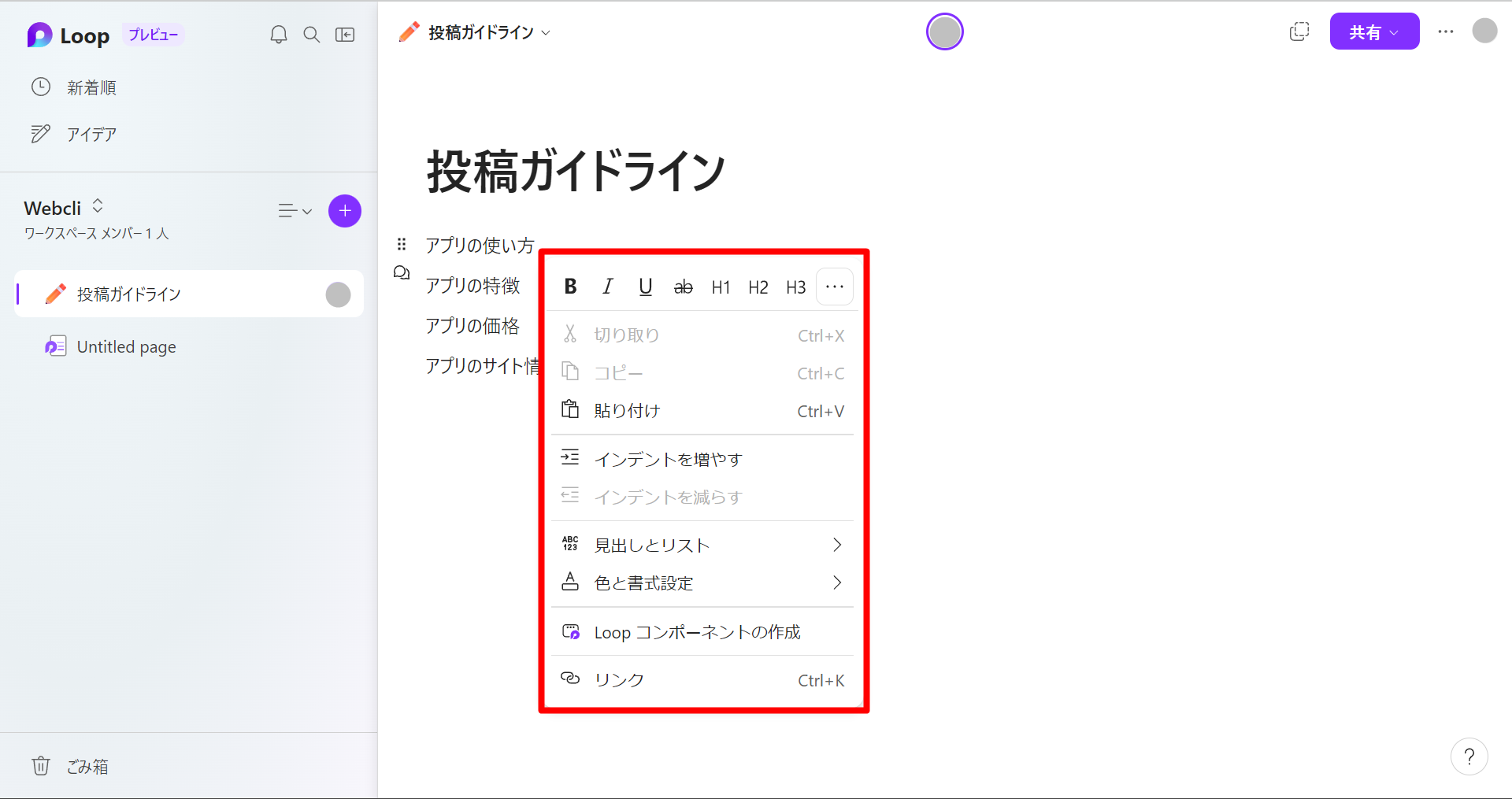Show more formatting options in toolbar
Viewport: 1512px width, 799px height.
click(x=835, y=287)
